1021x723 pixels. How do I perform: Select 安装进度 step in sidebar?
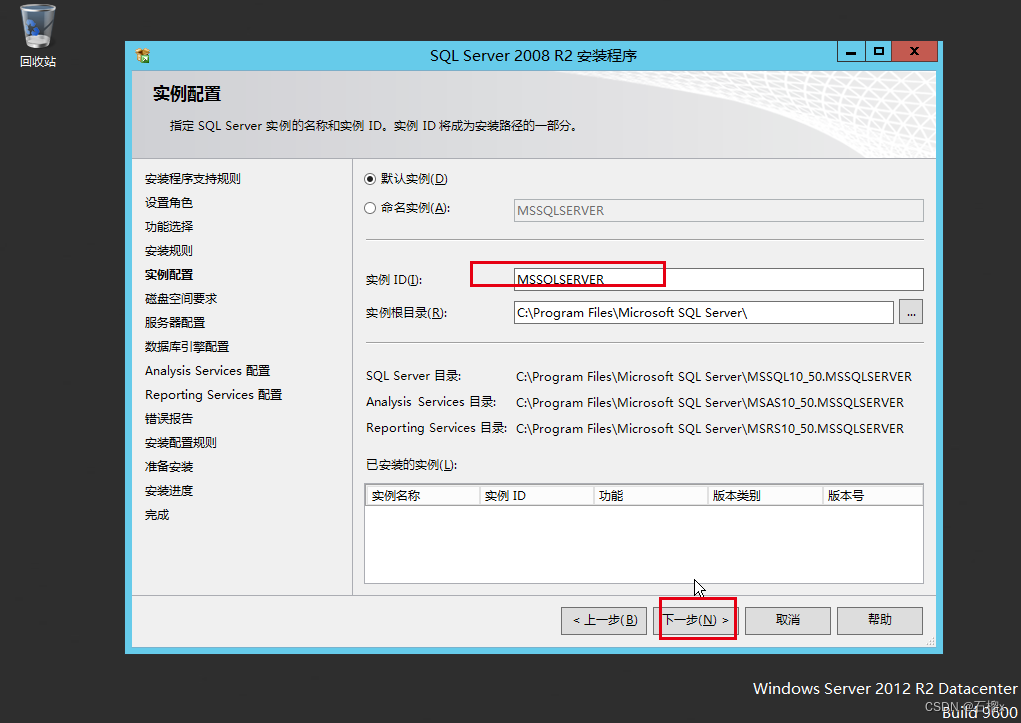click(x=169, y=491)
